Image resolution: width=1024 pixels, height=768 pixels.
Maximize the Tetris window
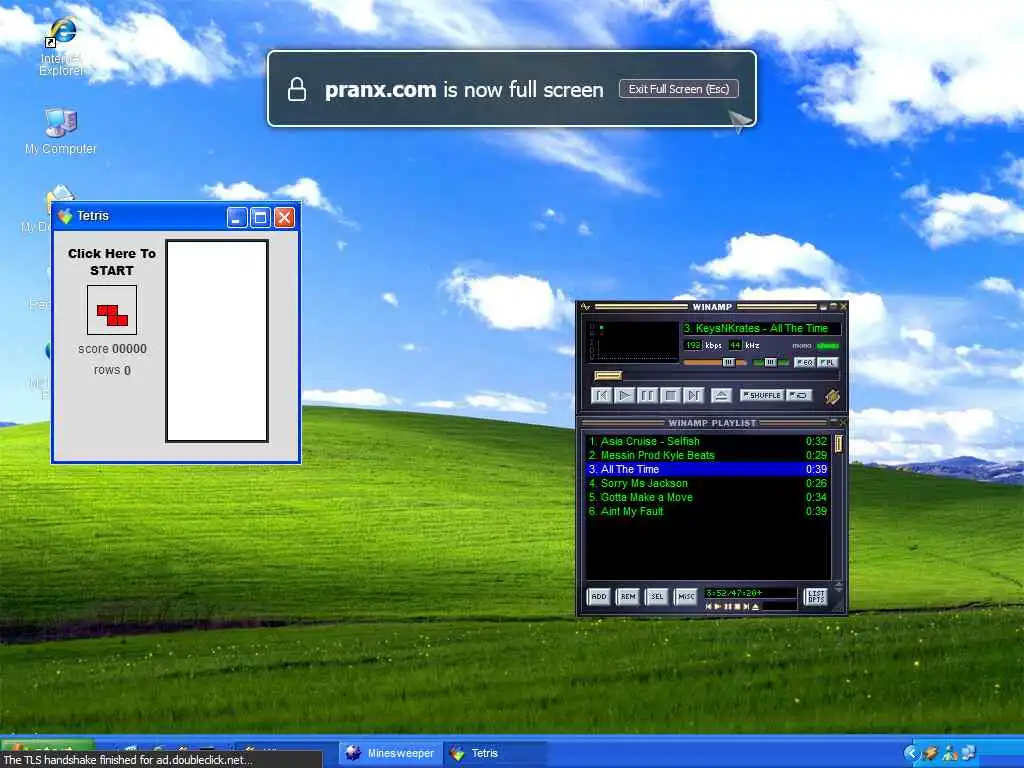[261, 217]
